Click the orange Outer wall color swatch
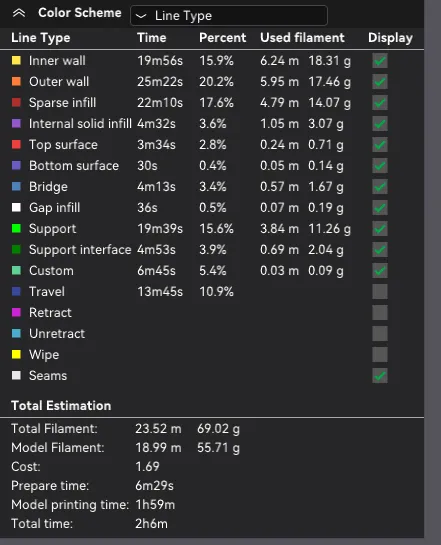 click(16, 81)
